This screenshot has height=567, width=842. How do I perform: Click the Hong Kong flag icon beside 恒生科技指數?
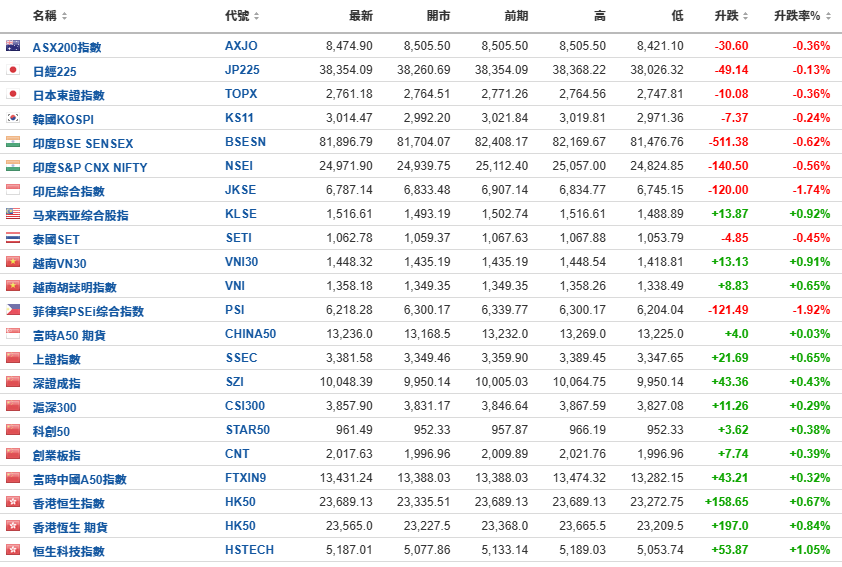[x=13, y=550]
